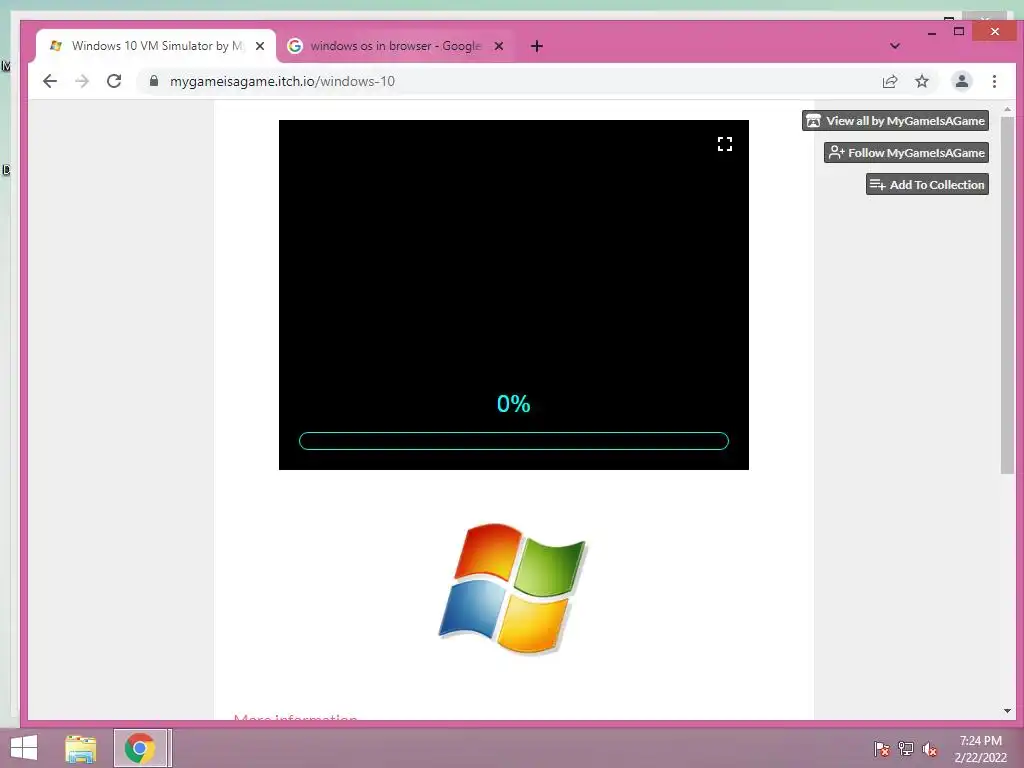The width and height of the screenshot is (1024, 768).
Task: Switch to Windows 10 VM Simulator tab
Action: pos(157,46)
